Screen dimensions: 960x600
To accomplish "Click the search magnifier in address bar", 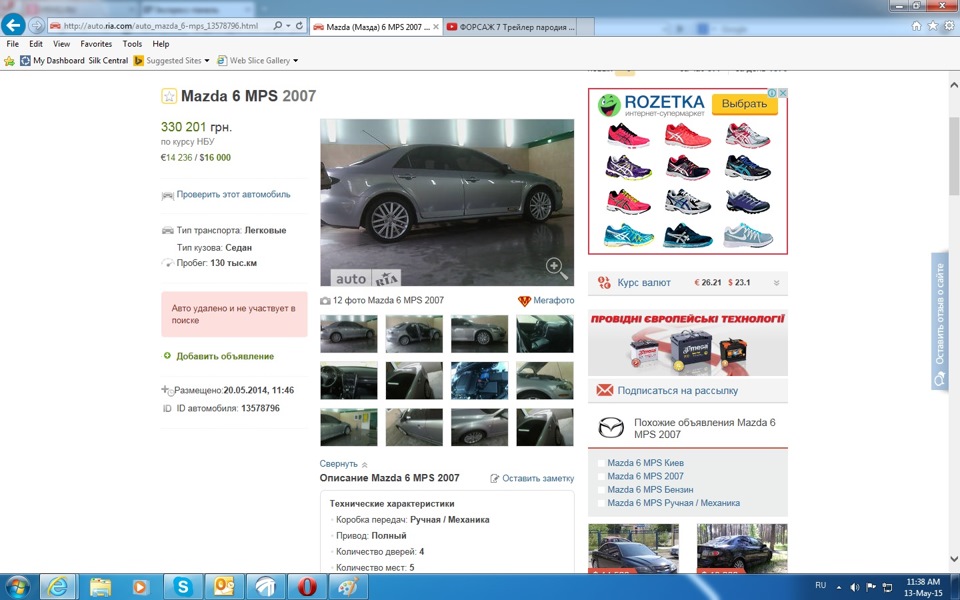I will 278,26.
